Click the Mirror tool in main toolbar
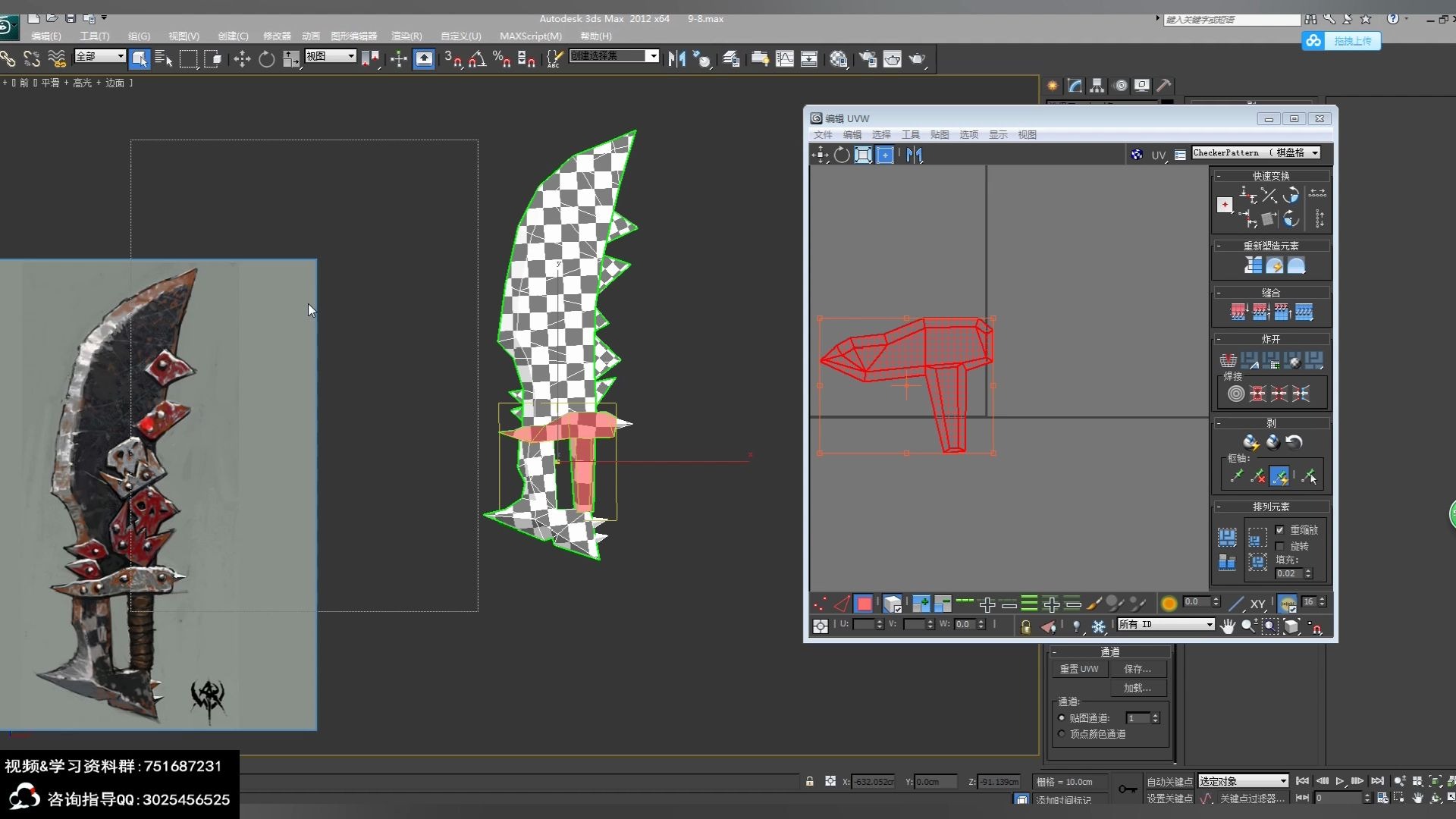 (x=676, y=59)
